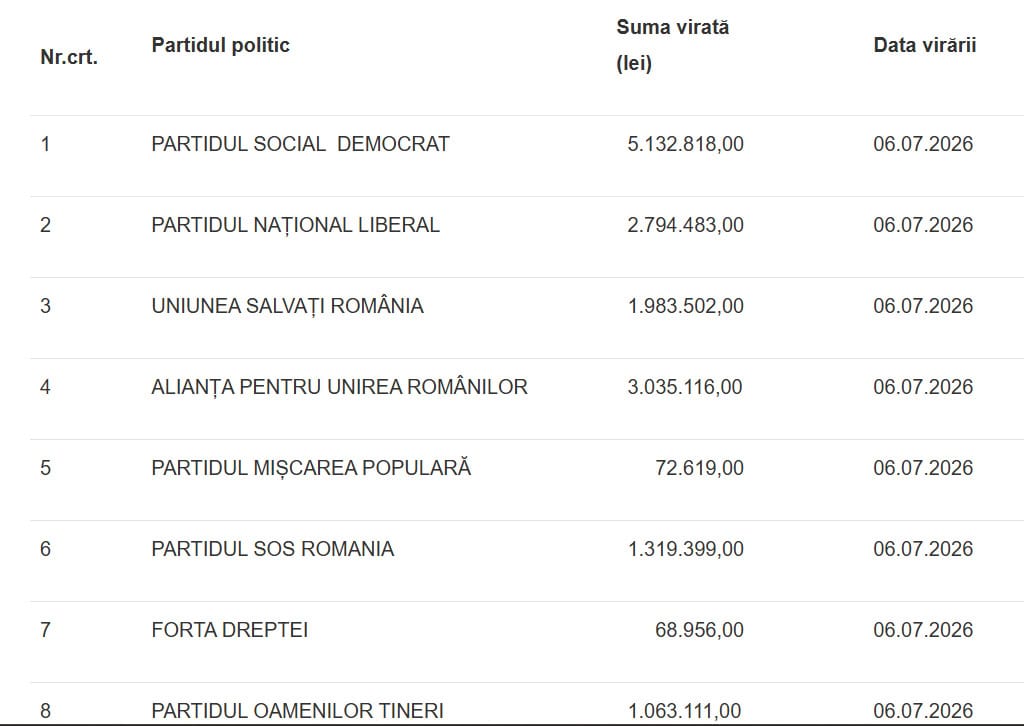Select the PARTIDUL OAMENILOR TINERI cell

pos(298,710)
